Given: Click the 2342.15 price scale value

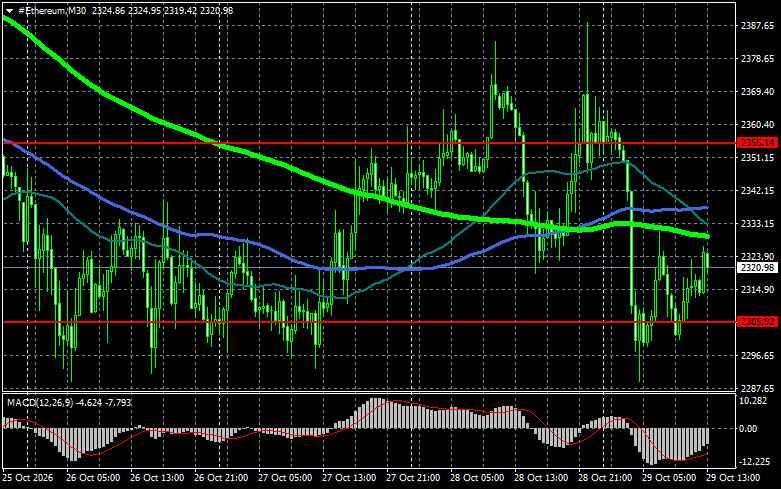Looking at the screenshot, I should 758,190.
